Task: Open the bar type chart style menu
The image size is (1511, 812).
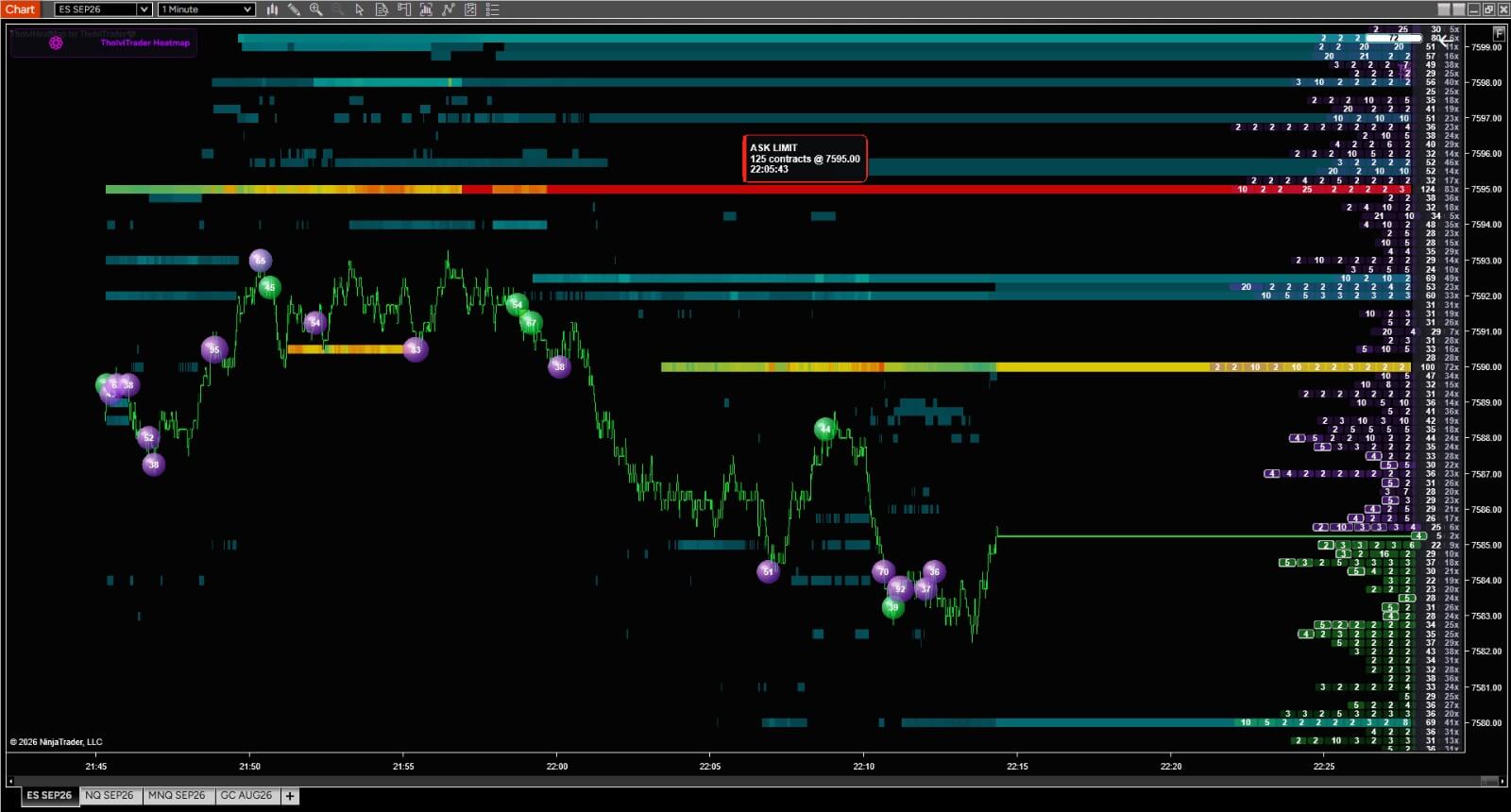Action: point(272,9)
